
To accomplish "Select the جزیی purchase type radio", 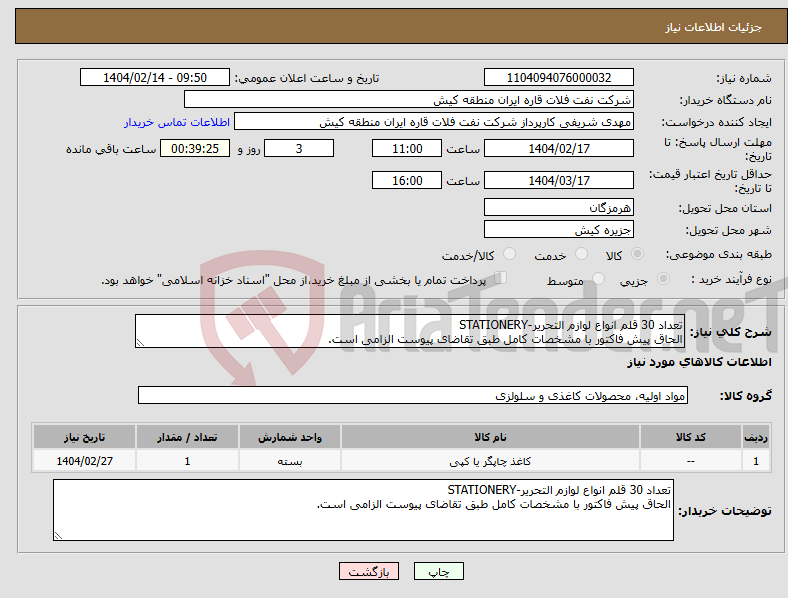I will (663, 278).
